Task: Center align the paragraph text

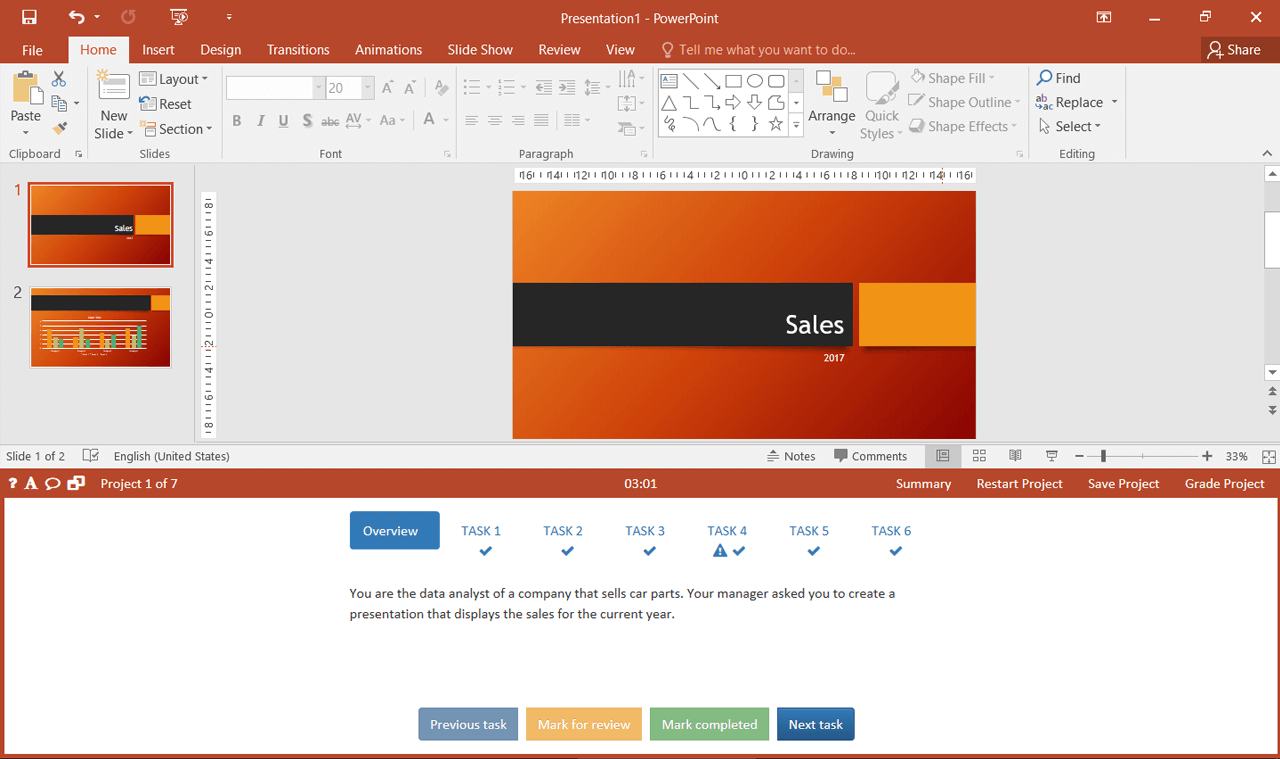Action: pos(494,120)
